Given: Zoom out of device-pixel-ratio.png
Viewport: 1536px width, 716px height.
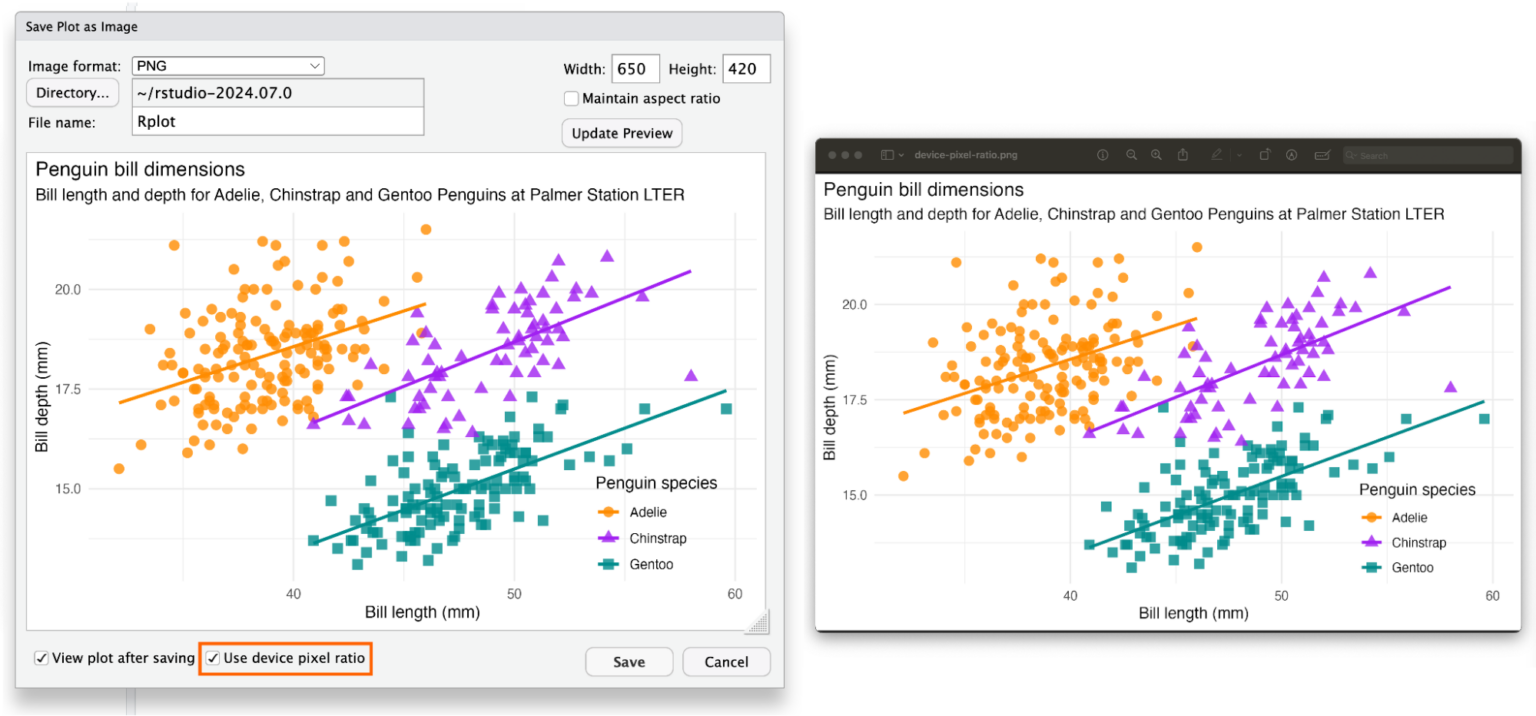Looking at the screenshot, I should click(x=1132, y=155).
